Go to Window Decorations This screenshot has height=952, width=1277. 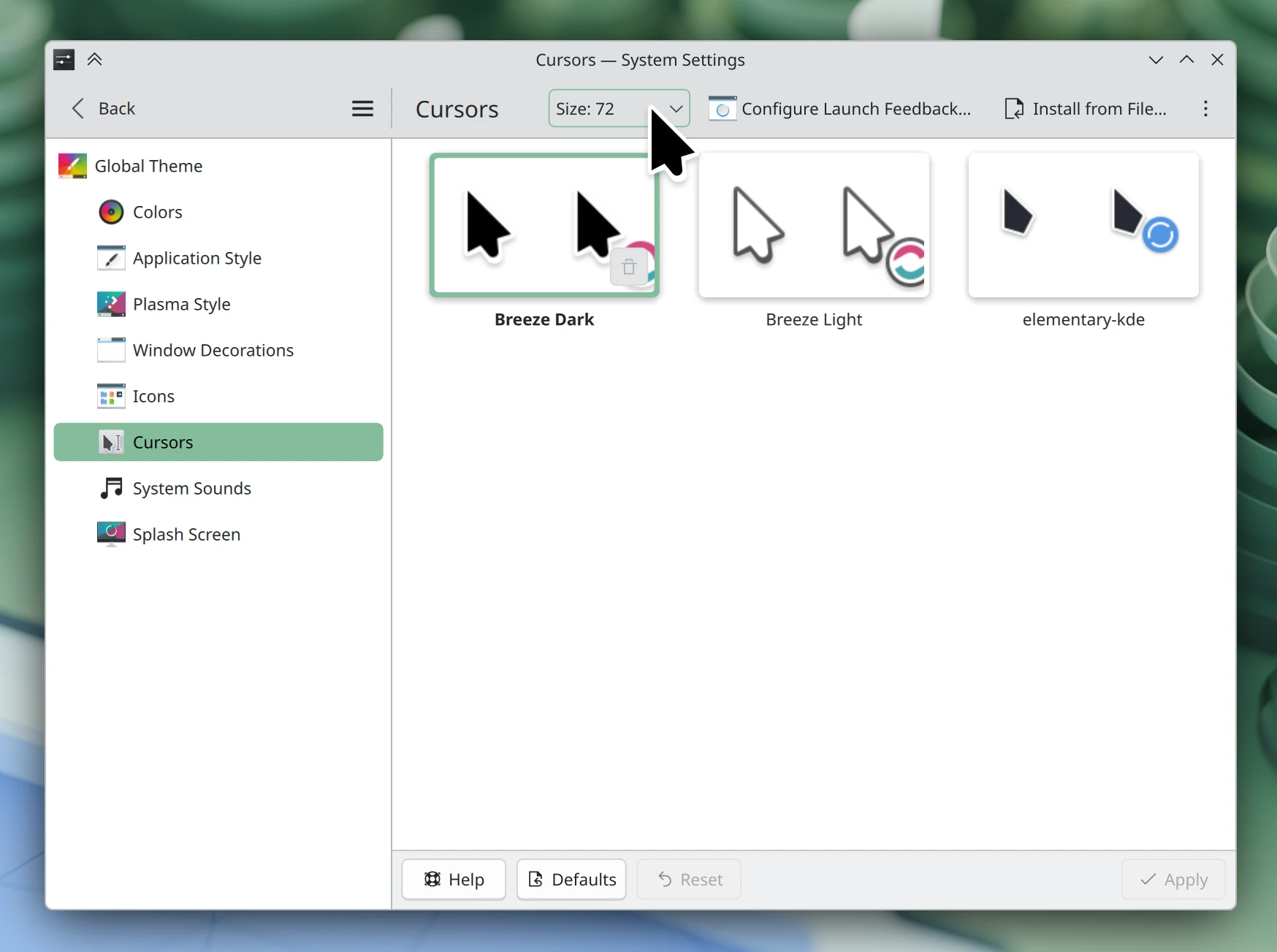pos(213,350)
